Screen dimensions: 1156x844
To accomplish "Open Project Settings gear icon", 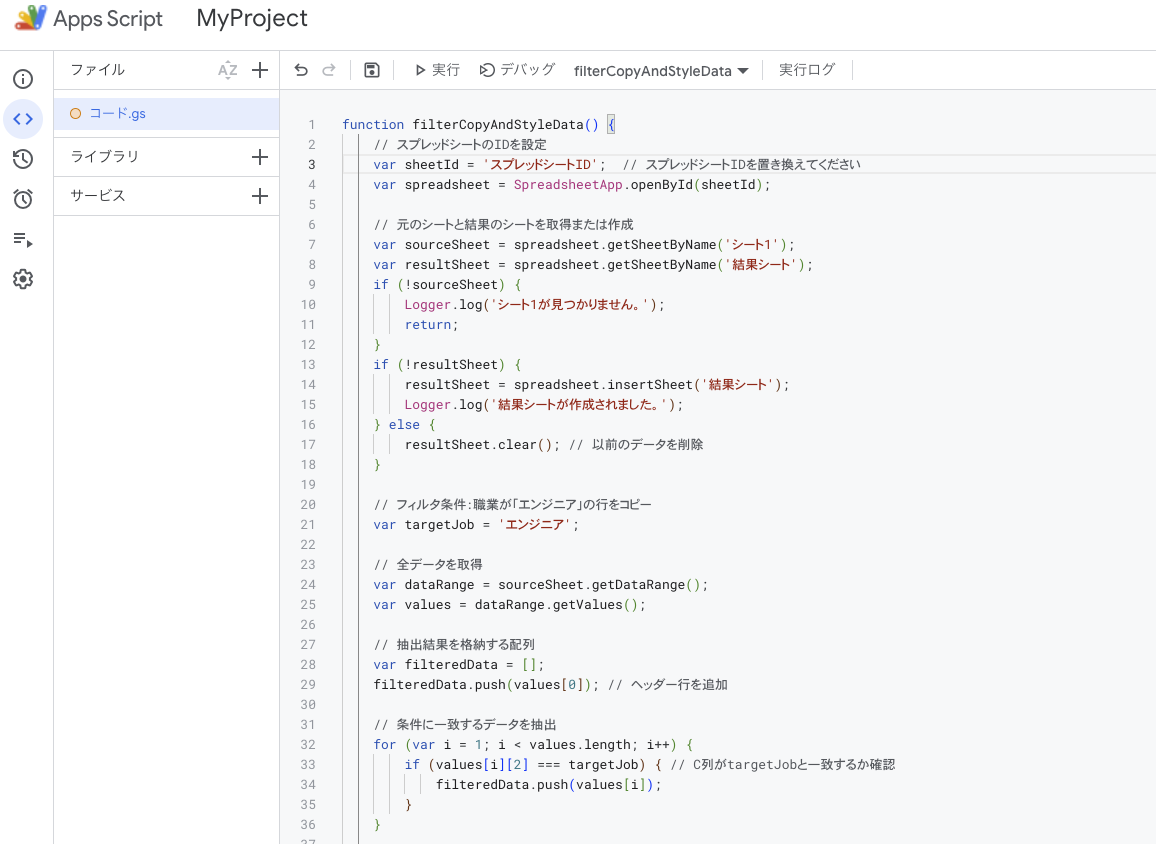I will (x=23, y=279).
